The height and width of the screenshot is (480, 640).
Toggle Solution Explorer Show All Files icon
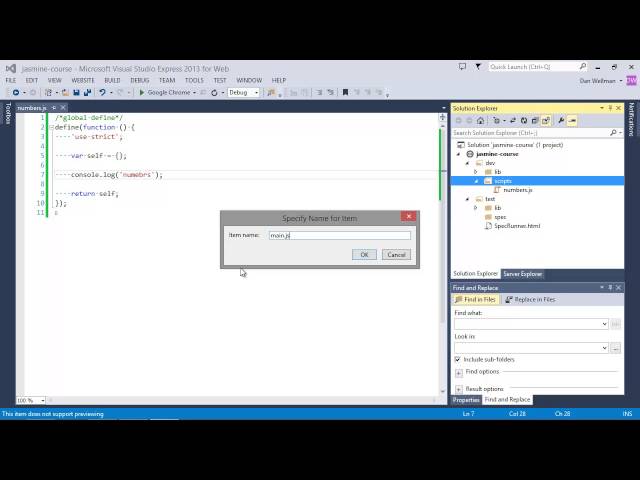[546, 120]
